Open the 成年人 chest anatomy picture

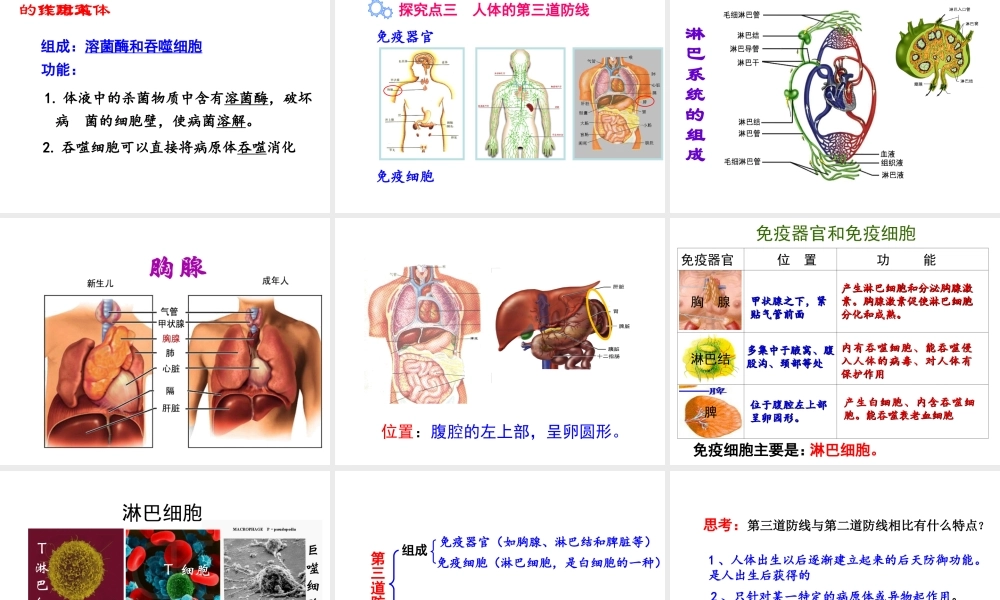255,371
